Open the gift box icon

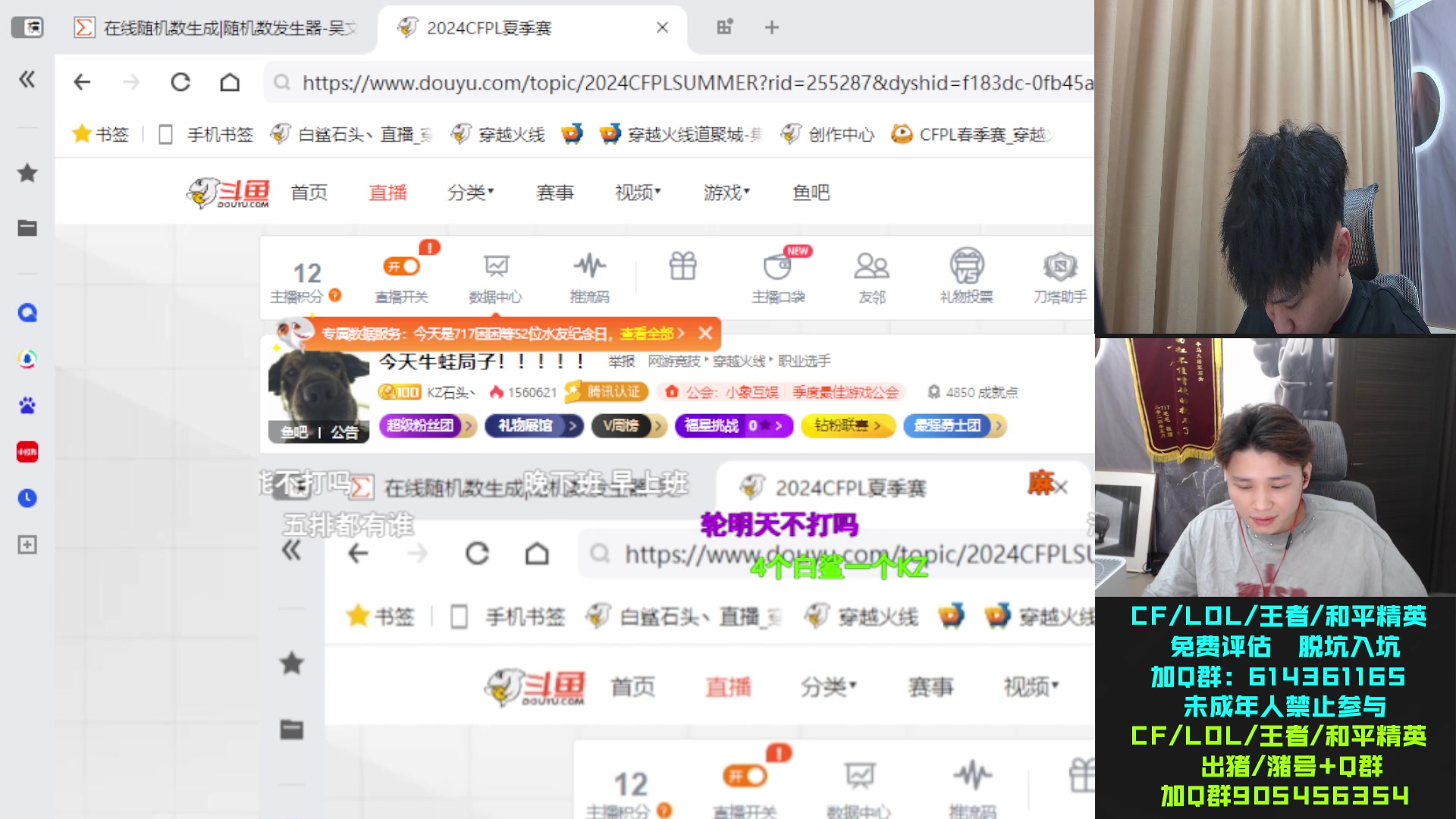pos(682,266)
